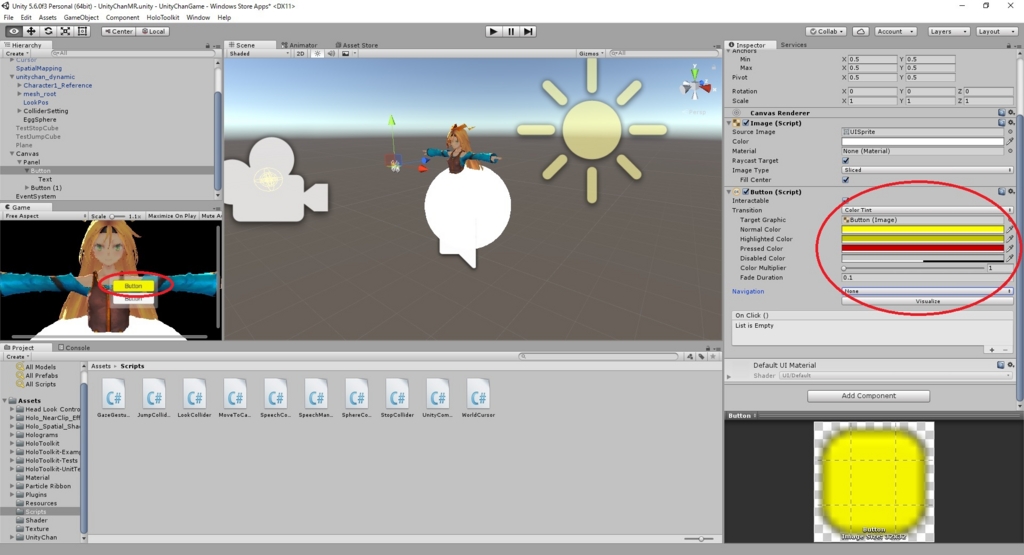Select the Rotate tool
The height and width of the screenshot is (555, 1024).
tap(48, 31)
